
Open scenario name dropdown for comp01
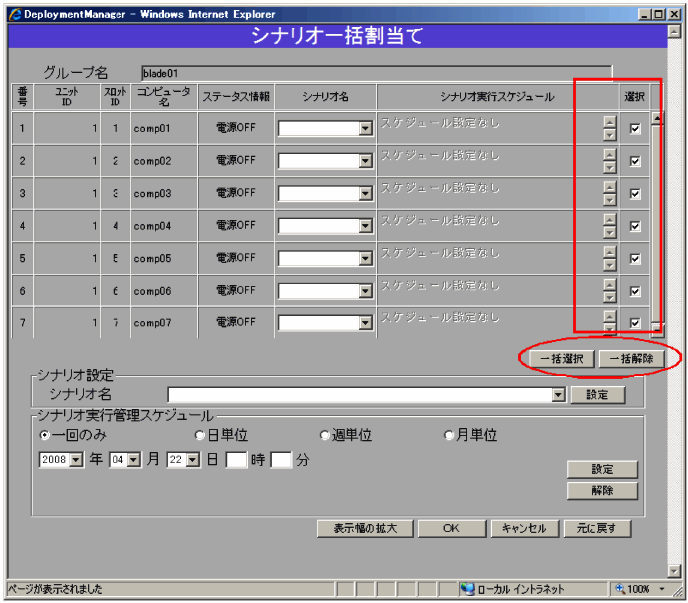[x=365, y=129]
